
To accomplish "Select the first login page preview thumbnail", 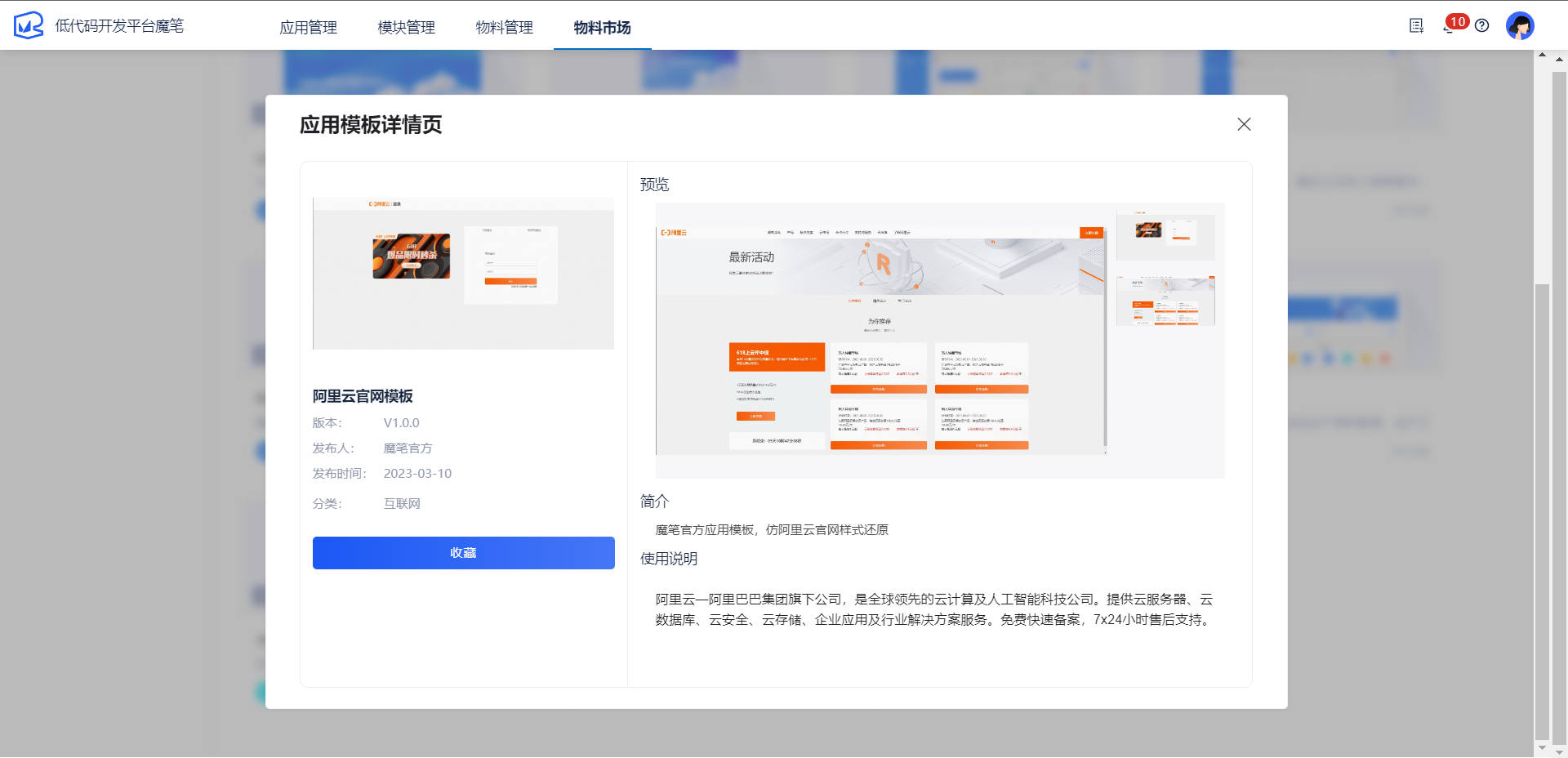I will click(x=1165, y=234).
